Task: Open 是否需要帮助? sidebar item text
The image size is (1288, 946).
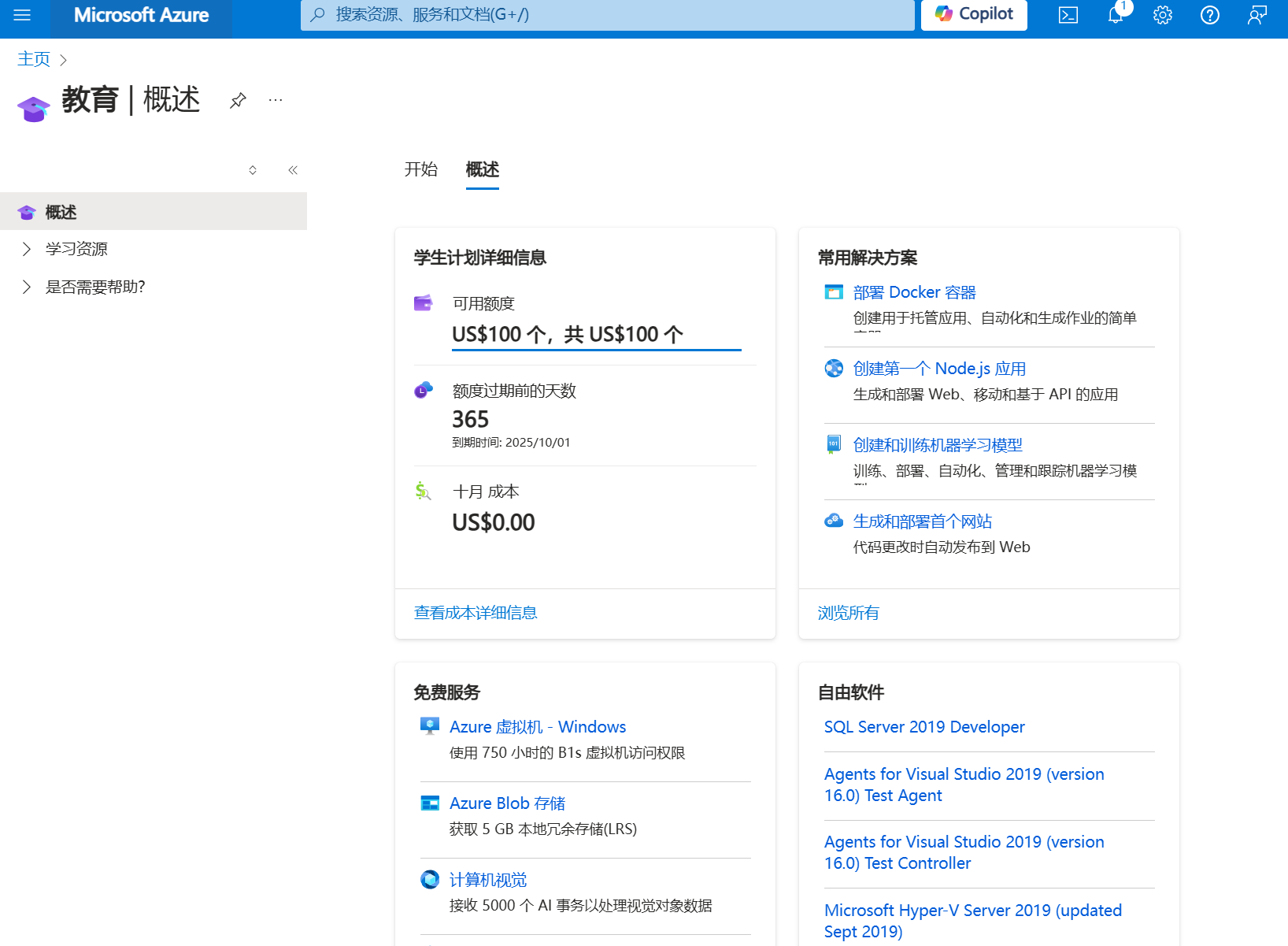Action: (95, 287)
